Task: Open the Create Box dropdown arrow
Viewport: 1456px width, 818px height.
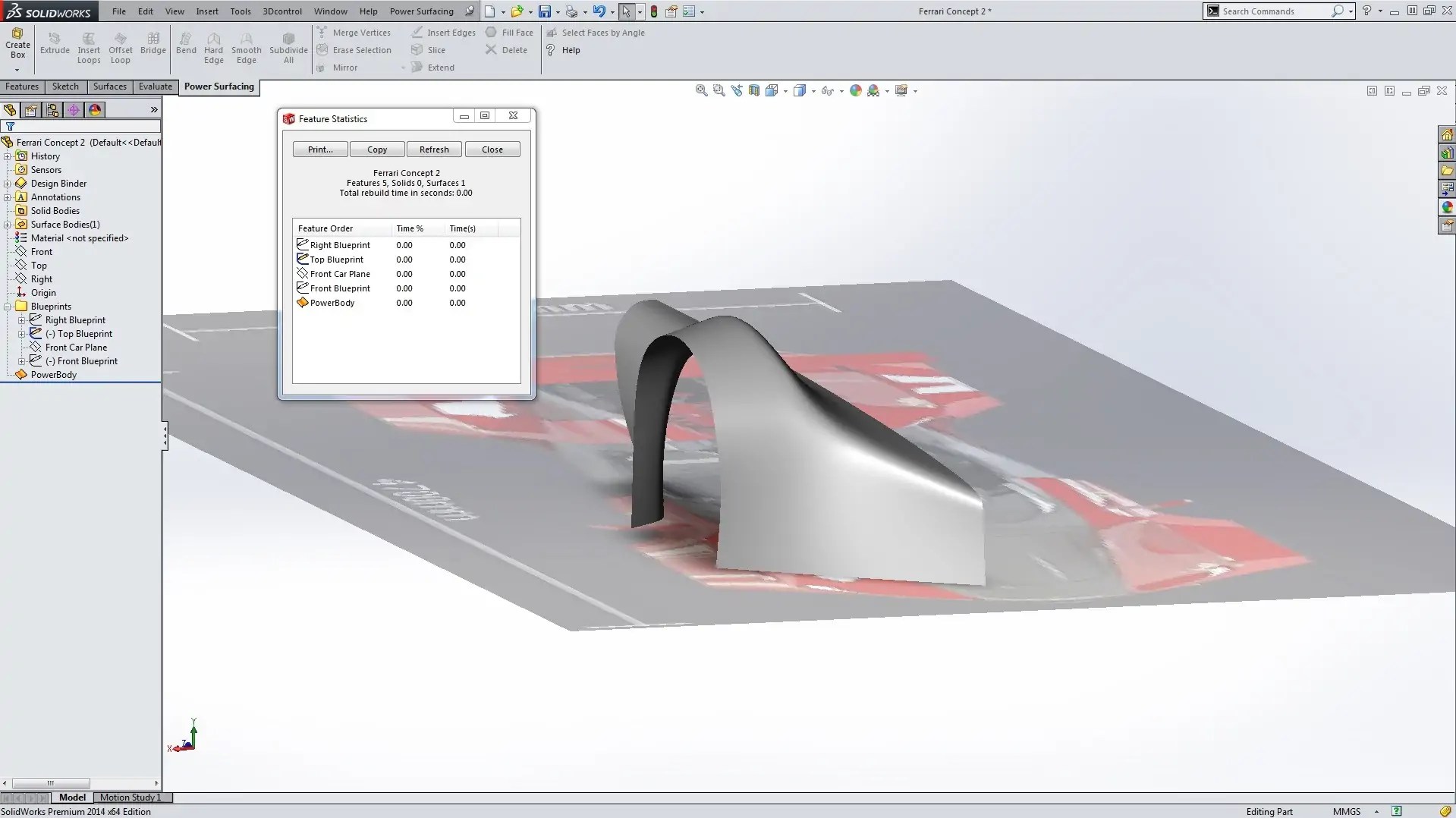Action: 17,70
